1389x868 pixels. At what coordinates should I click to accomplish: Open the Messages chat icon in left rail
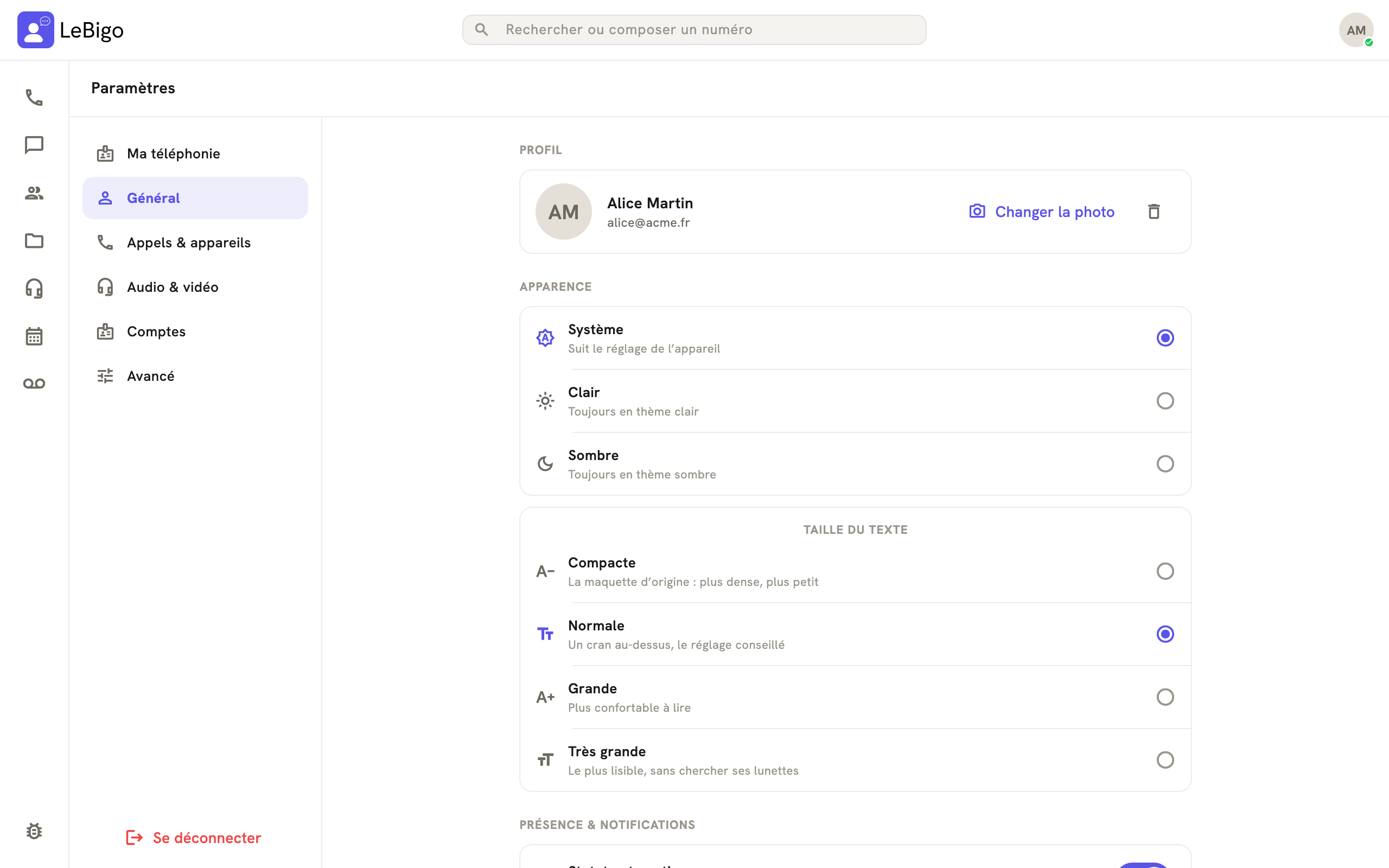[x=34, y=145]
